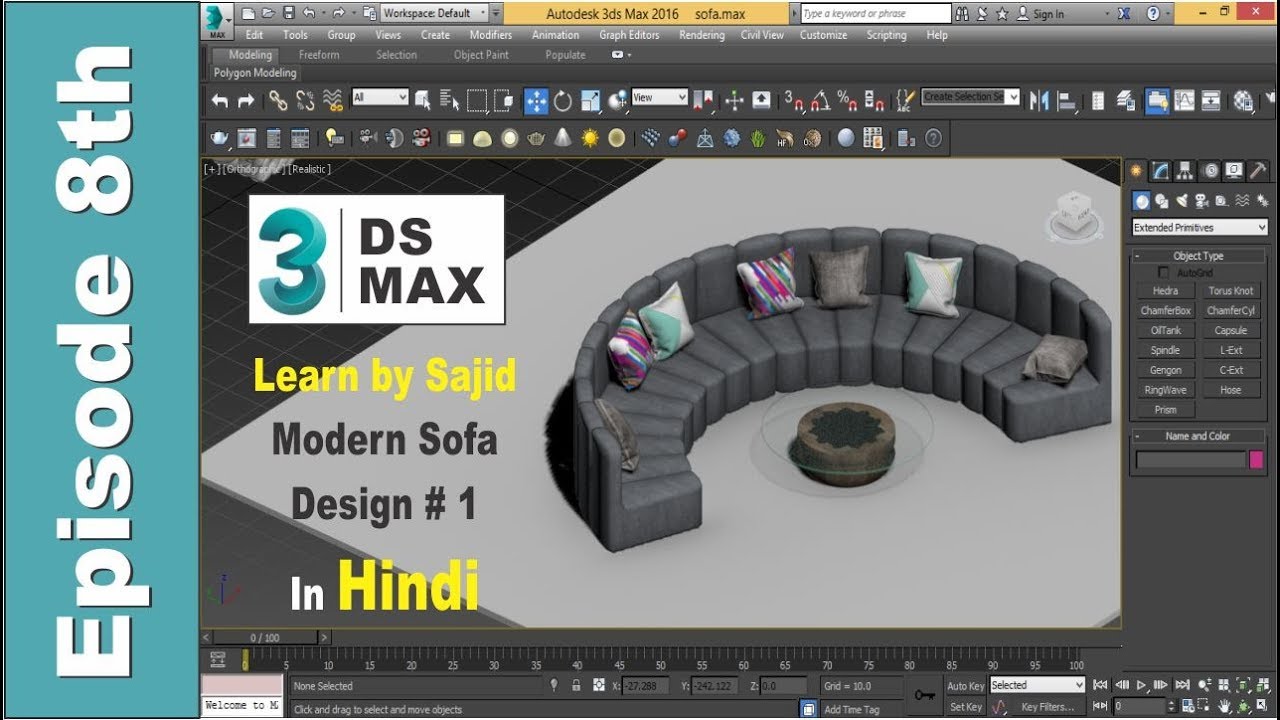1280x720 pixels.
Task: Click the Hedra primitive button
Action: 1166,291
